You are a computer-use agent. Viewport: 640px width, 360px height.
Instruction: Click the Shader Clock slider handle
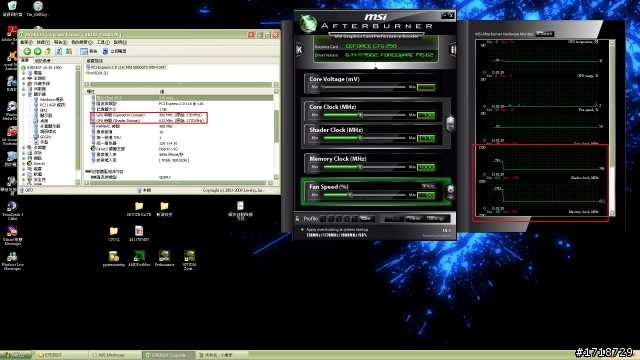pyautogui.click(x=360, y=138)
